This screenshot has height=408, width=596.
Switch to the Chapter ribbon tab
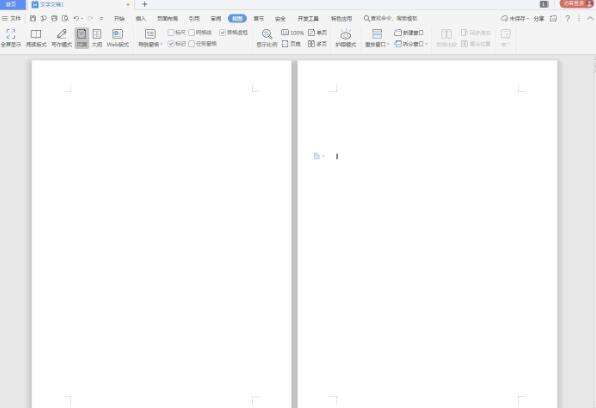[259, 18]
